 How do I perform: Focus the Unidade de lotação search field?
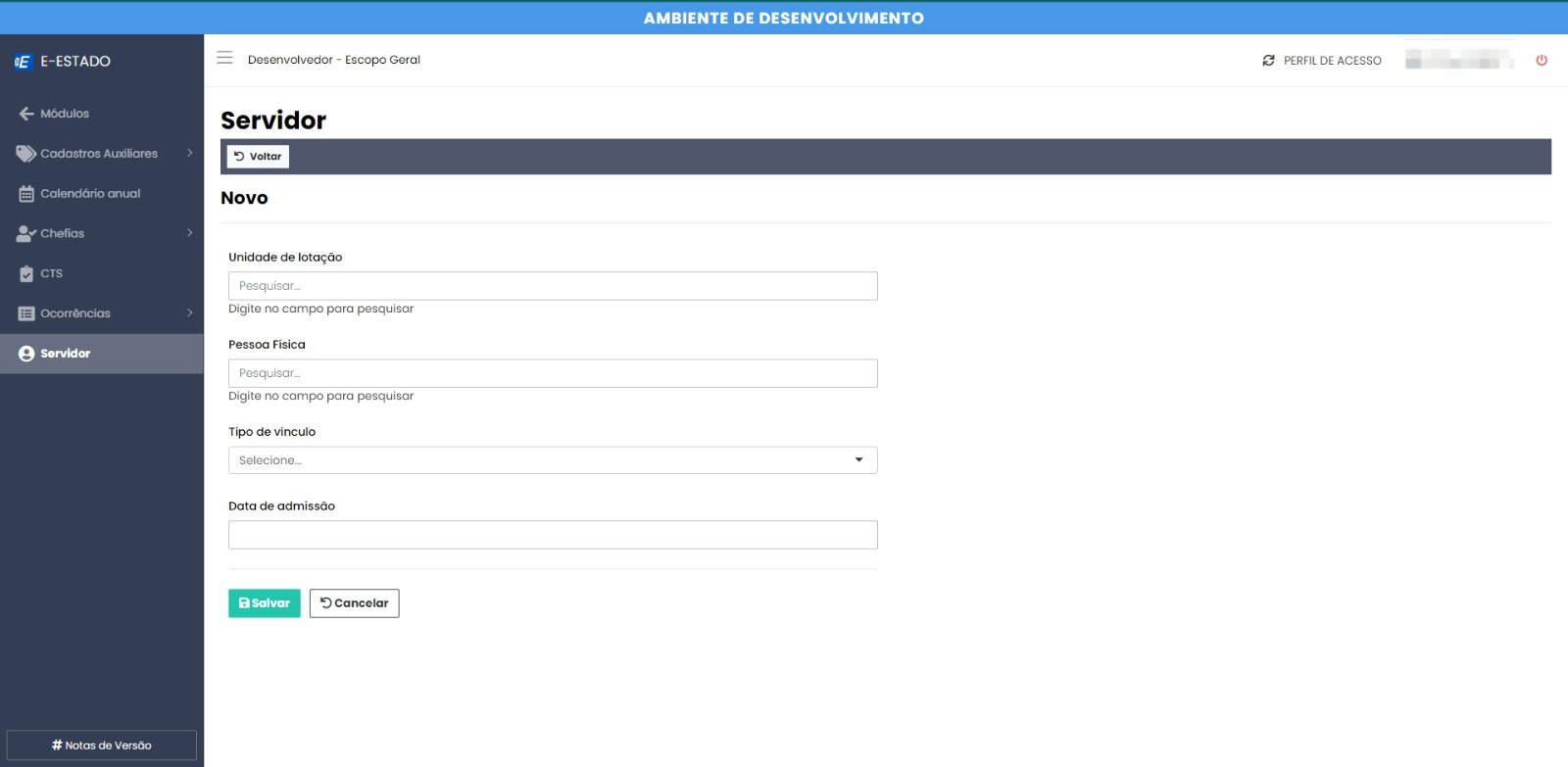point(553,286)
